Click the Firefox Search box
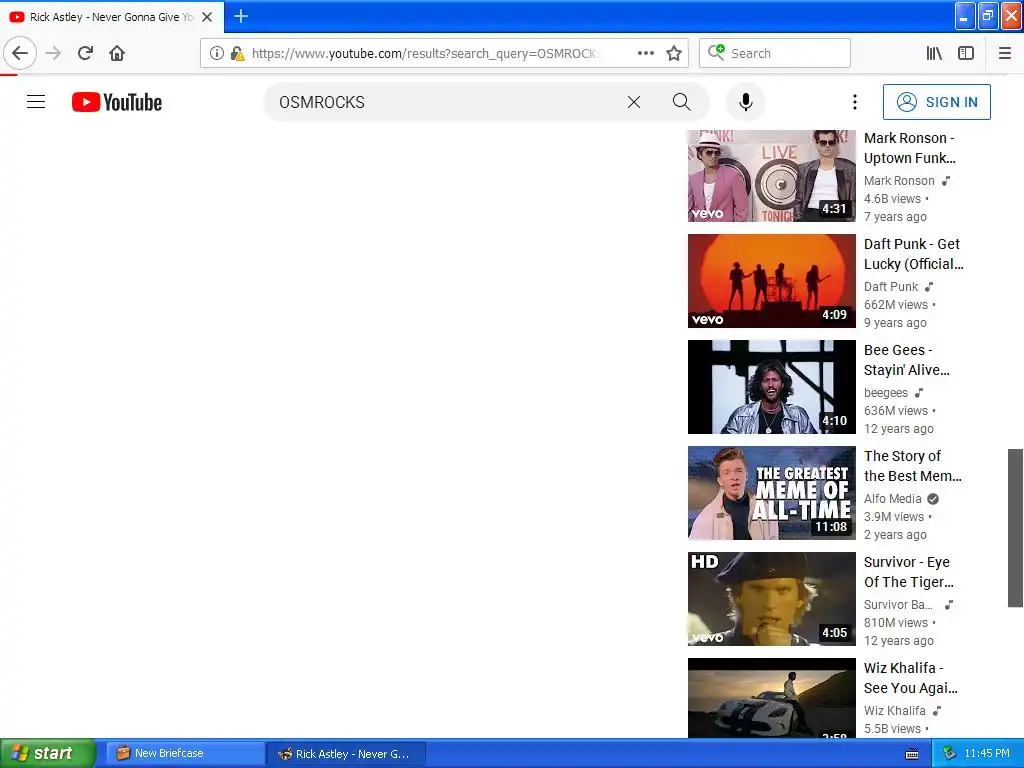 (x=775, y=53)
